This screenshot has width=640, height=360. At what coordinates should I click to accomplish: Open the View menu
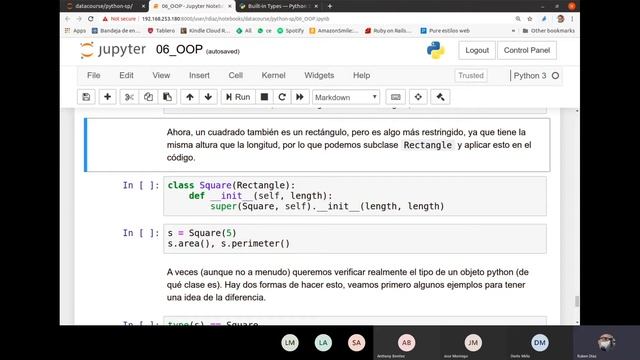coord(161,76)
